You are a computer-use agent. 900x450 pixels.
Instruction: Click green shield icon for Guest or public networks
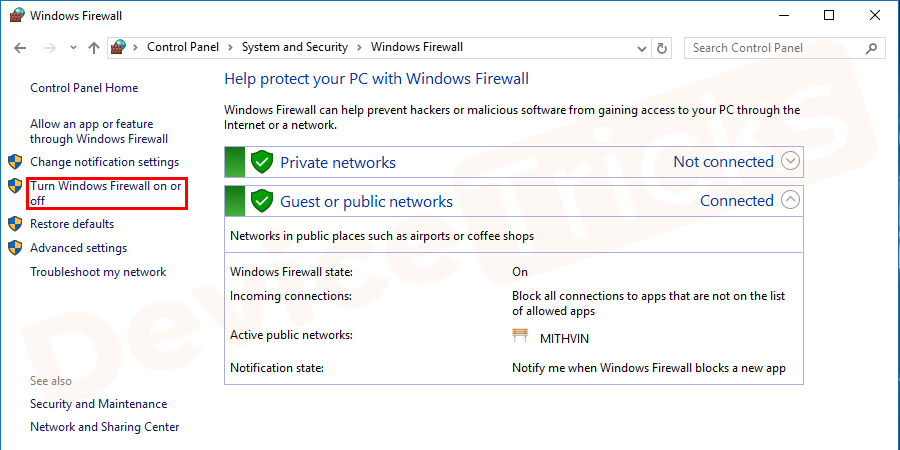(262, 201)
